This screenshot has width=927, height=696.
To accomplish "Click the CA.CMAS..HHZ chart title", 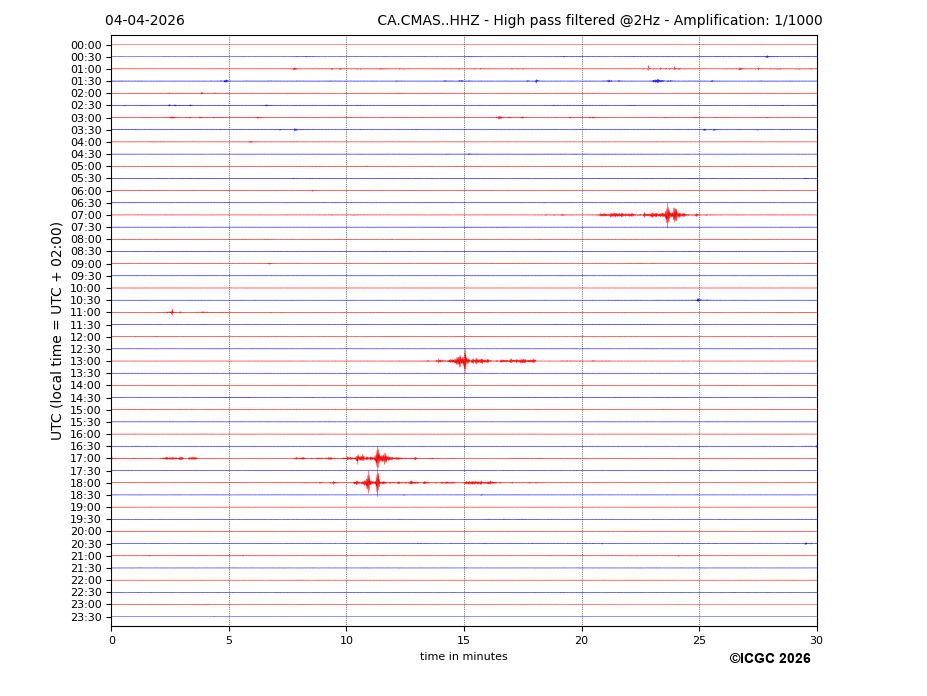I will (x=599, y=21).
